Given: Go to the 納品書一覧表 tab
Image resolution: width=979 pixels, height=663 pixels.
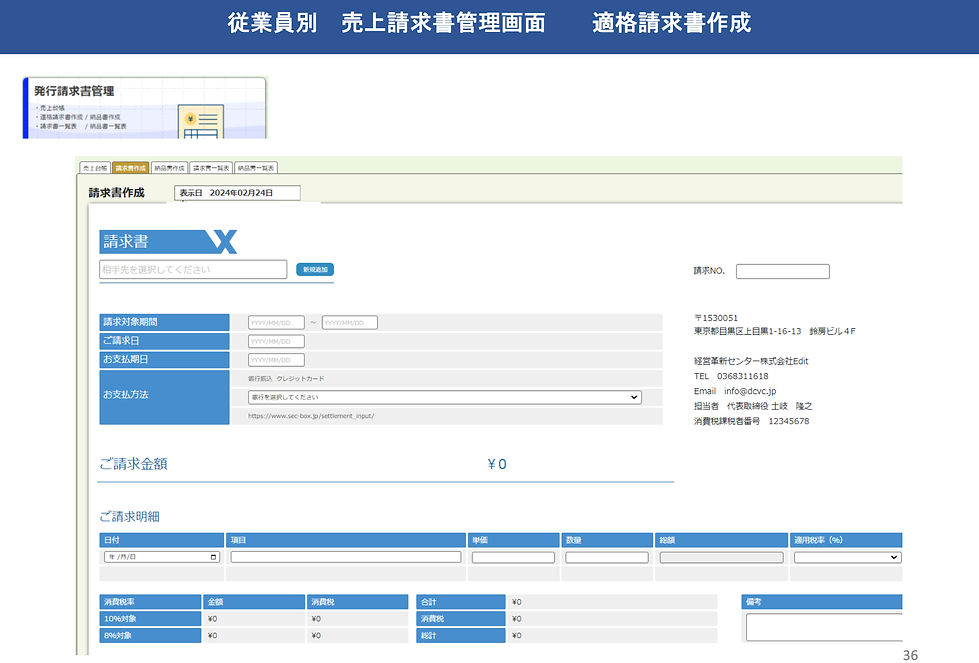Looking at the screenshot, I should (x=256, y=168).
